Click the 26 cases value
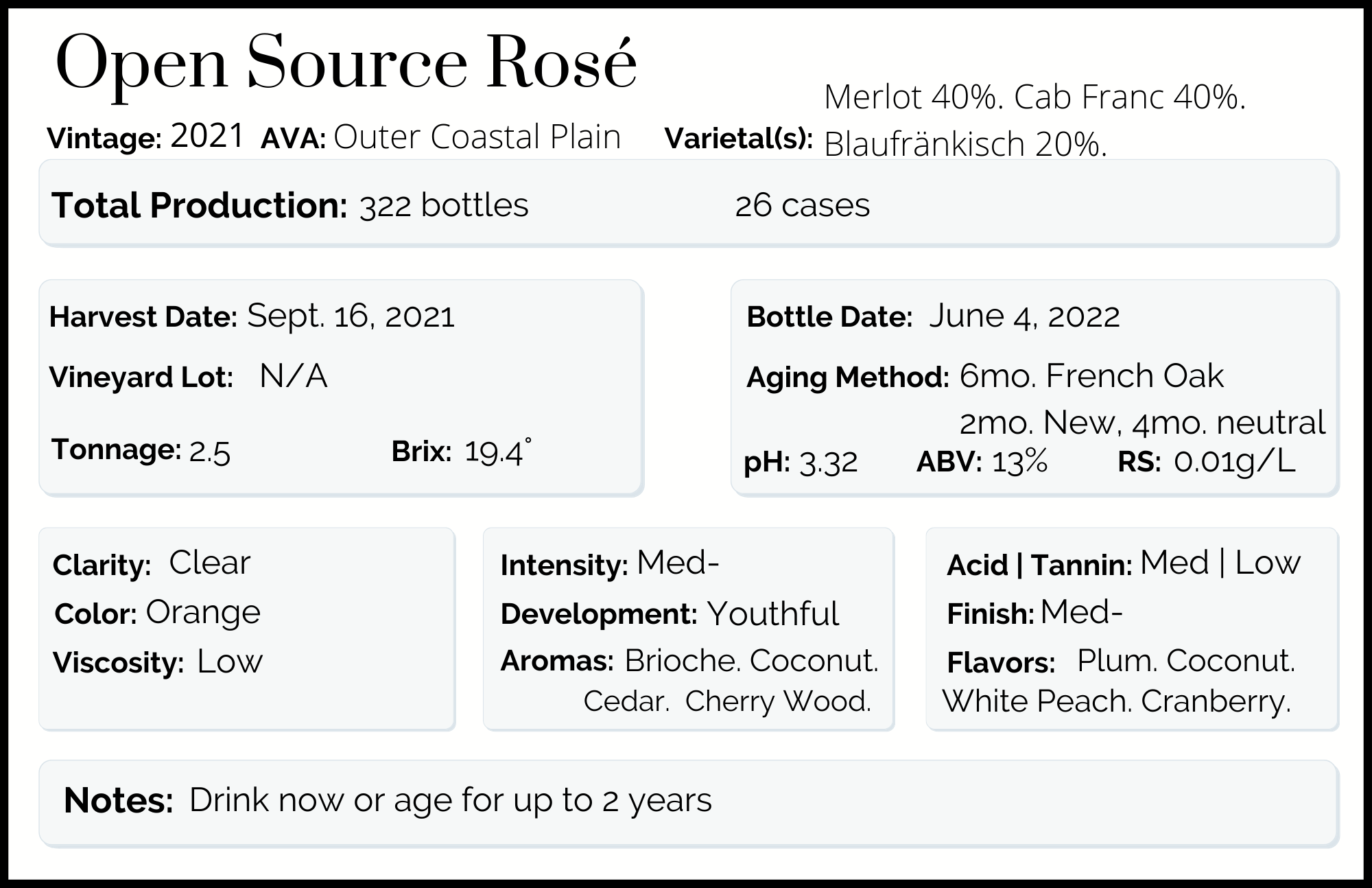This screenshot has height=888, width=1372. tap(802, 205)
